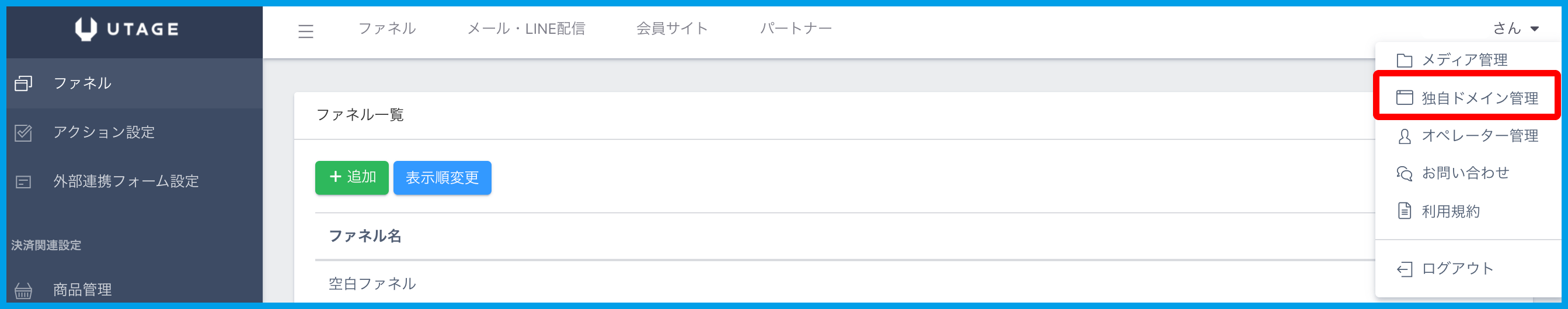Click the 外部連携フォーム設定 form icon
1568x309 pixels.
click(x=23, y=182)
